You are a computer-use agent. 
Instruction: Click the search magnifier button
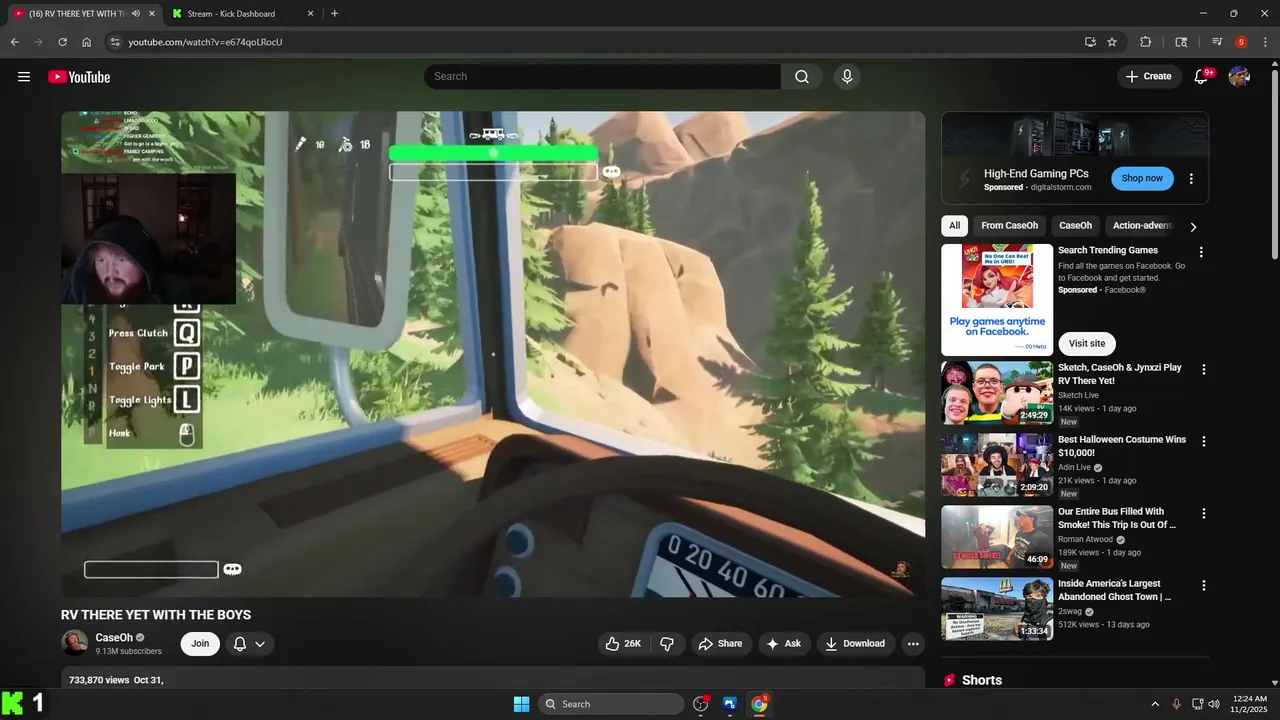click(x=802, y=77)
